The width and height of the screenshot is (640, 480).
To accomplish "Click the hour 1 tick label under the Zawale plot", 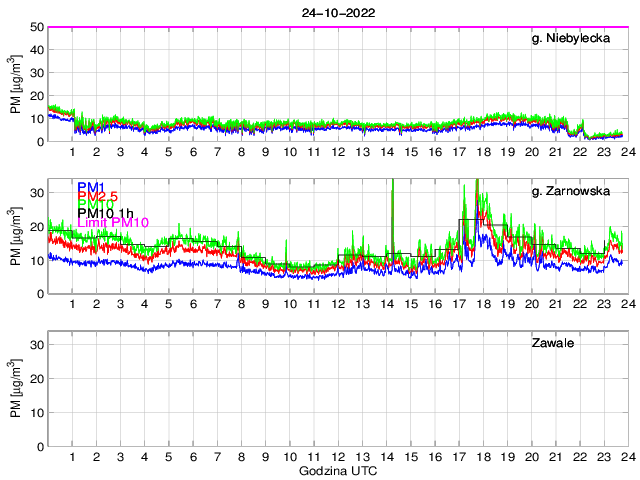I will pyautogui.click(x=72, y=457).
